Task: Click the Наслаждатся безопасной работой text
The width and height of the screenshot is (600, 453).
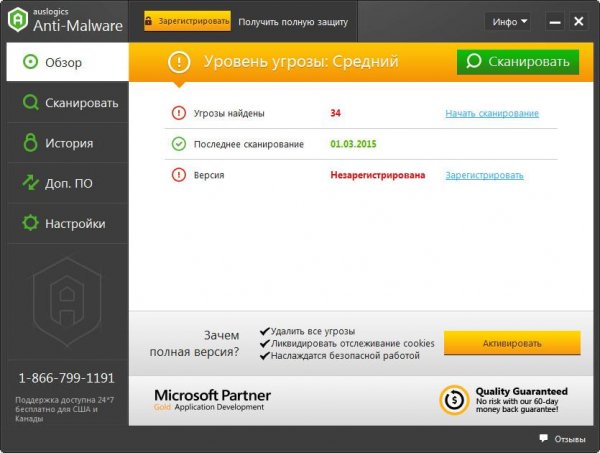Action: tap(345, 356)
